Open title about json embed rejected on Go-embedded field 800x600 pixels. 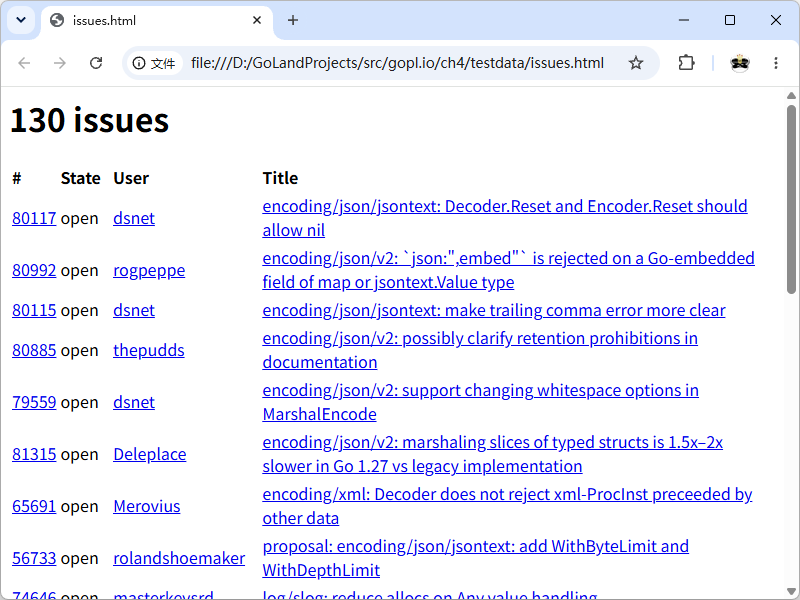pos(508,270)
